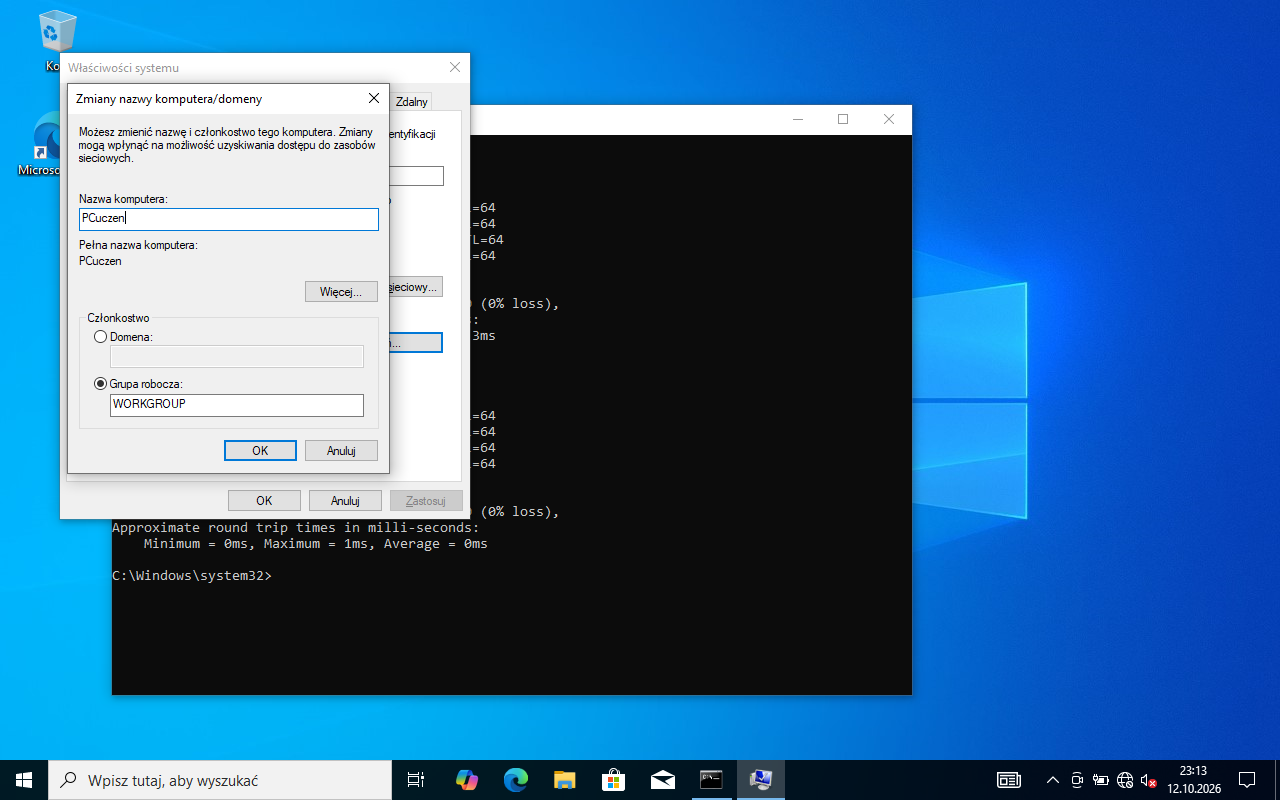Click the WORKGROUP workgroup field
The height and width of the screenshot is (800, 1280).
click(x=237, y=405)
